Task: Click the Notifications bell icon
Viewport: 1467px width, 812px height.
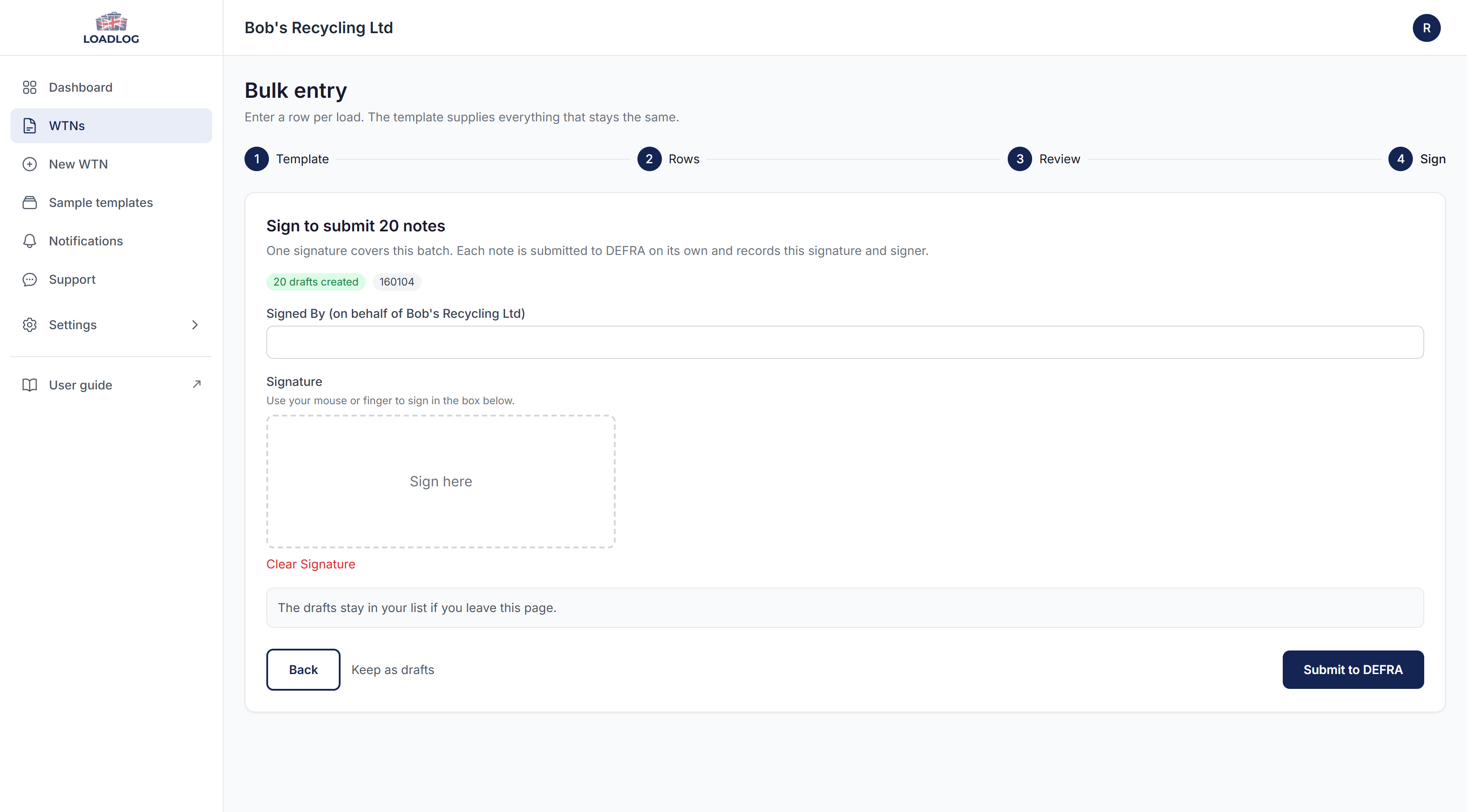Action: [x=30, y=241]
